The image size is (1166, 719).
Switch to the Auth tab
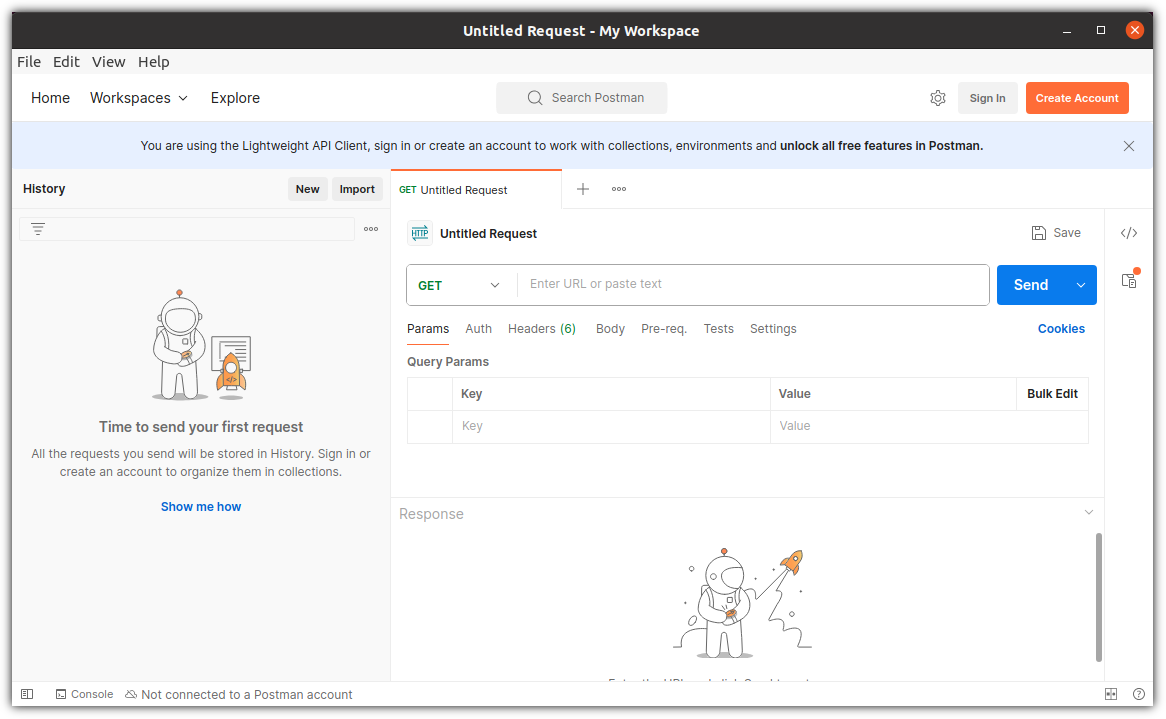[478, 329]
